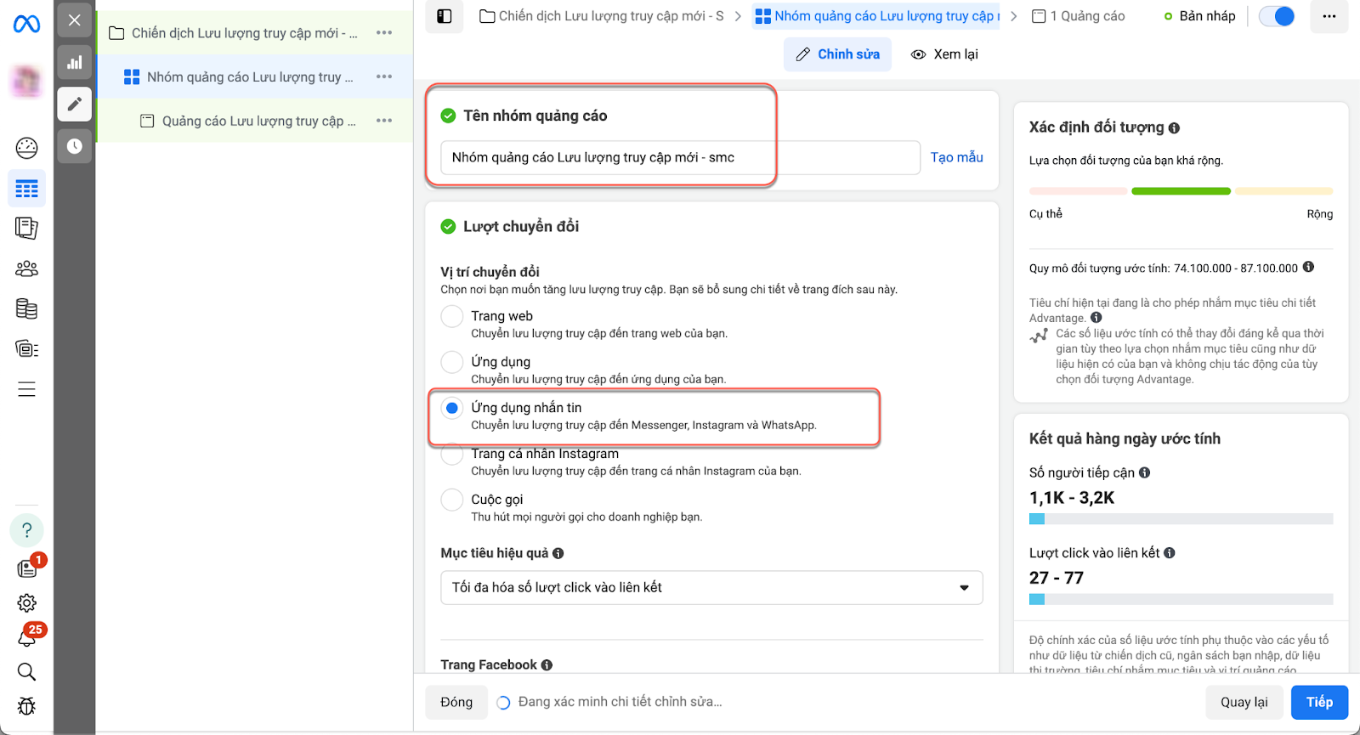Click the search magnifier icon
Screen dimensions: 1360x735
(27, 671)
